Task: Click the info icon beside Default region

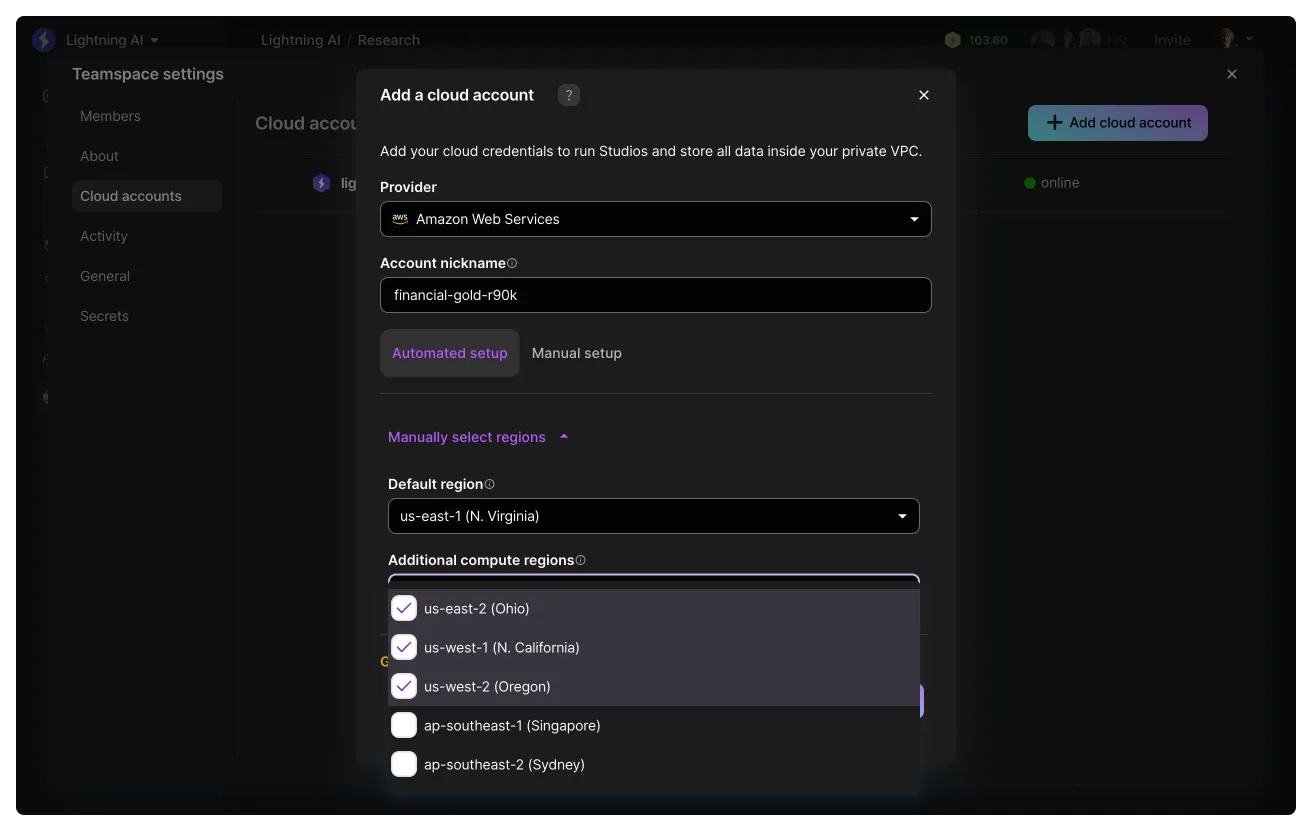Action: (489, 484)
